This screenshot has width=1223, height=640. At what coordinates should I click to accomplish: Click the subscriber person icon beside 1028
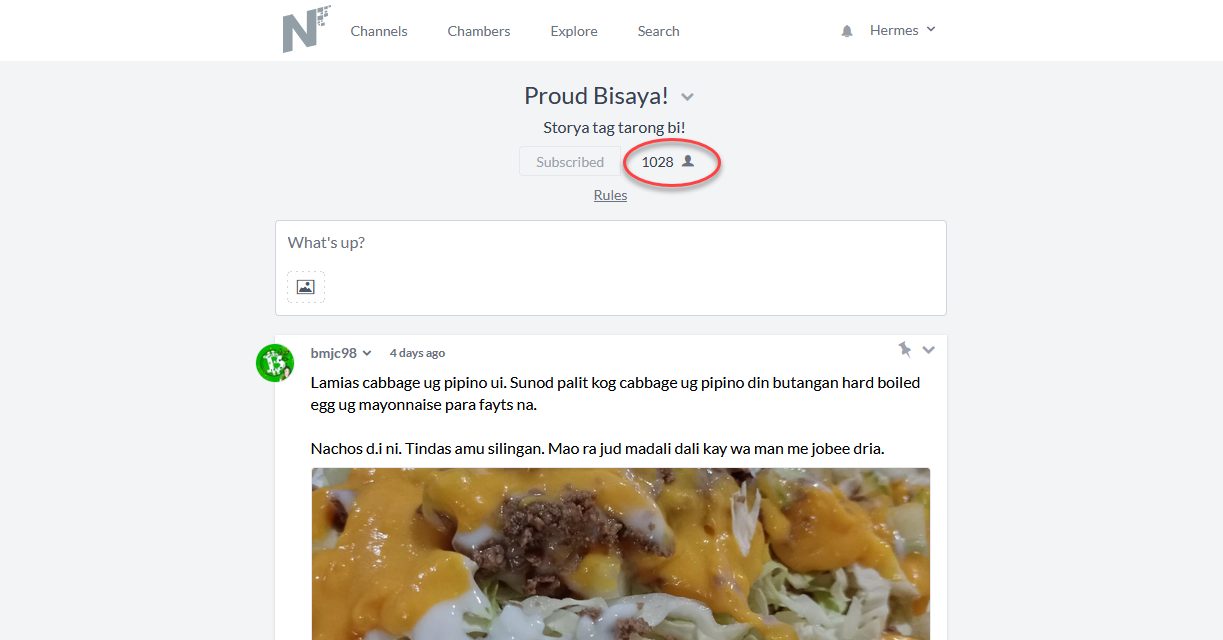tap(687, 161)
